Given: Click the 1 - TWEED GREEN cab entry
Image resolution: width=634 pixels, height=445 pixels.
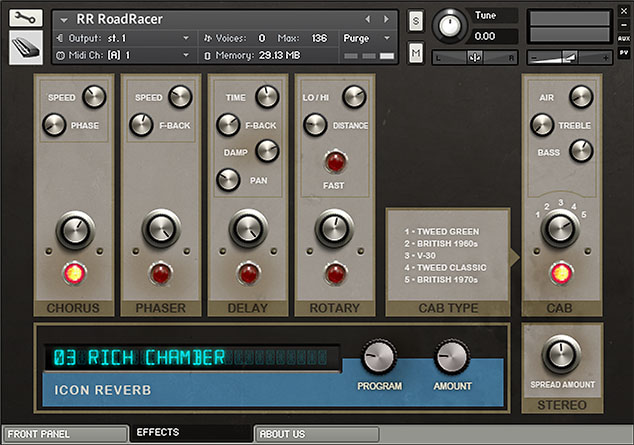Looking at the screenshot, I should point(442,232).
